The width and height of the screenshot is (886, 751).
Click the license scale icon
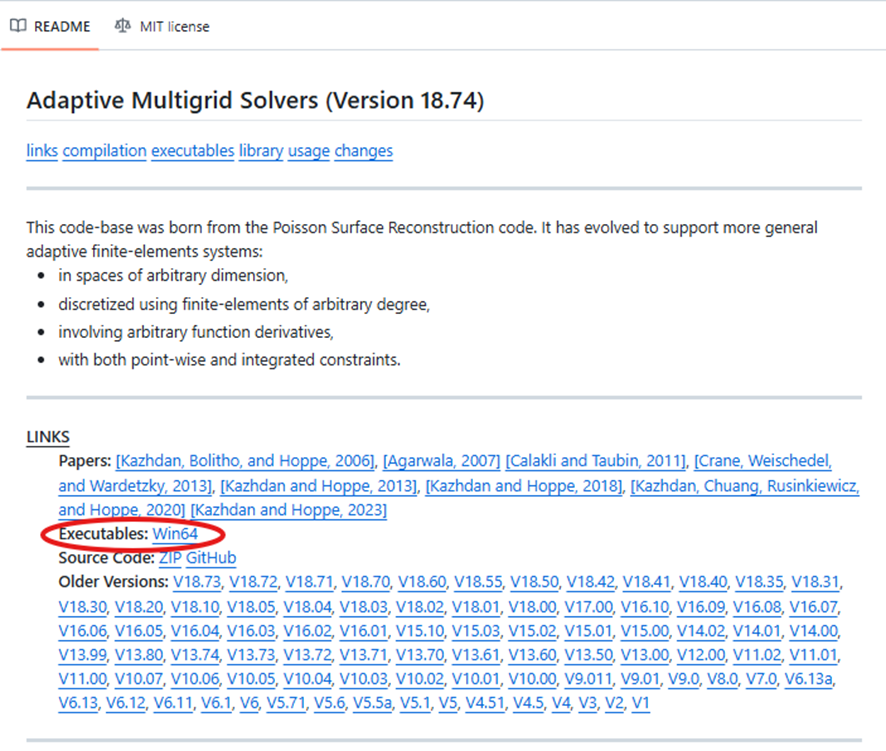tap(123, 26)
